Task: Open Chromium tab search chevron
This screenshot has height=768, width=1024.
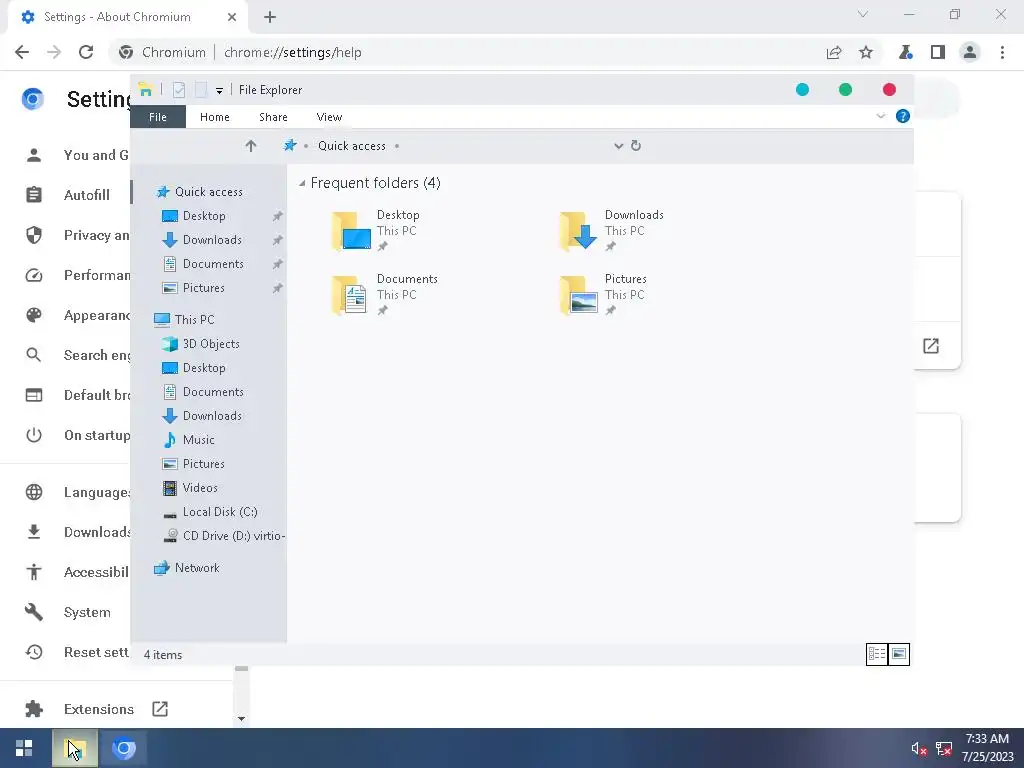Action: pos(863,14)
